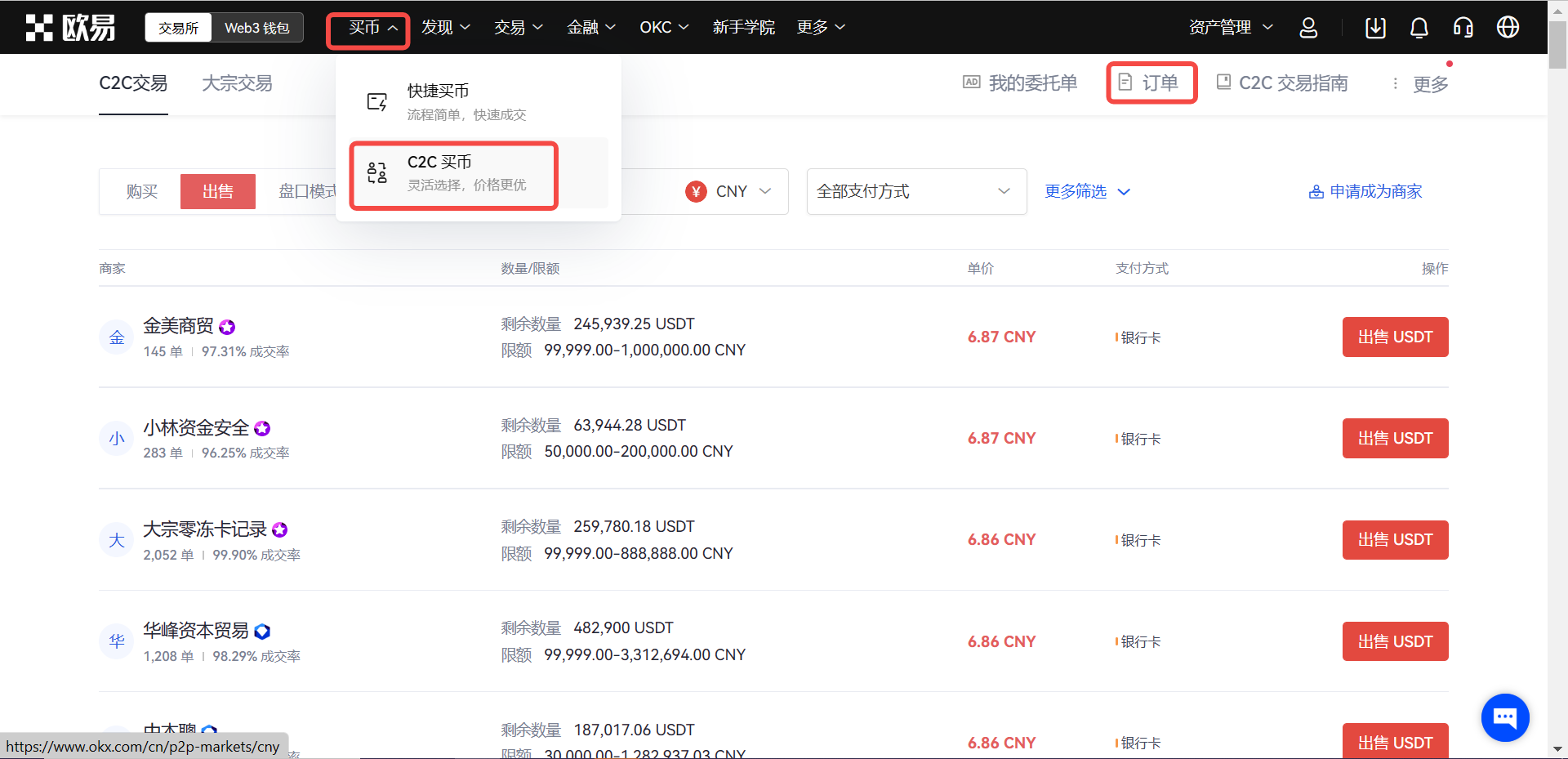Expand the 更多 top navigation menu
1568x759 pixels.
tap(821, 28)
